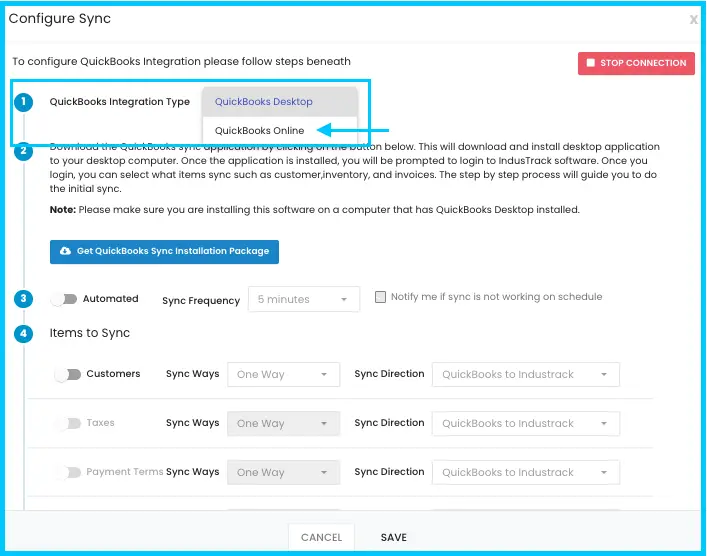Enable the Payment Terms sync toggle

pos(67,472)
